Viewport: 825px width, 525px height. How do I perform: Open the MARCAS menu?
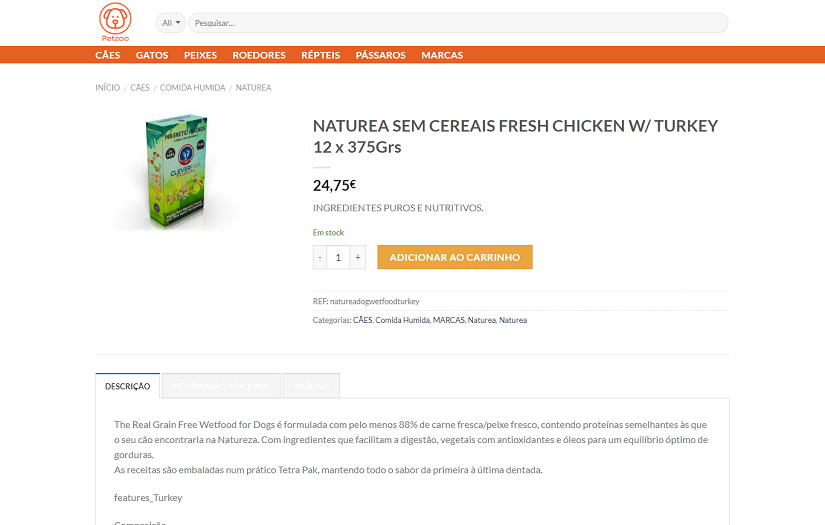tap(442, 55)
